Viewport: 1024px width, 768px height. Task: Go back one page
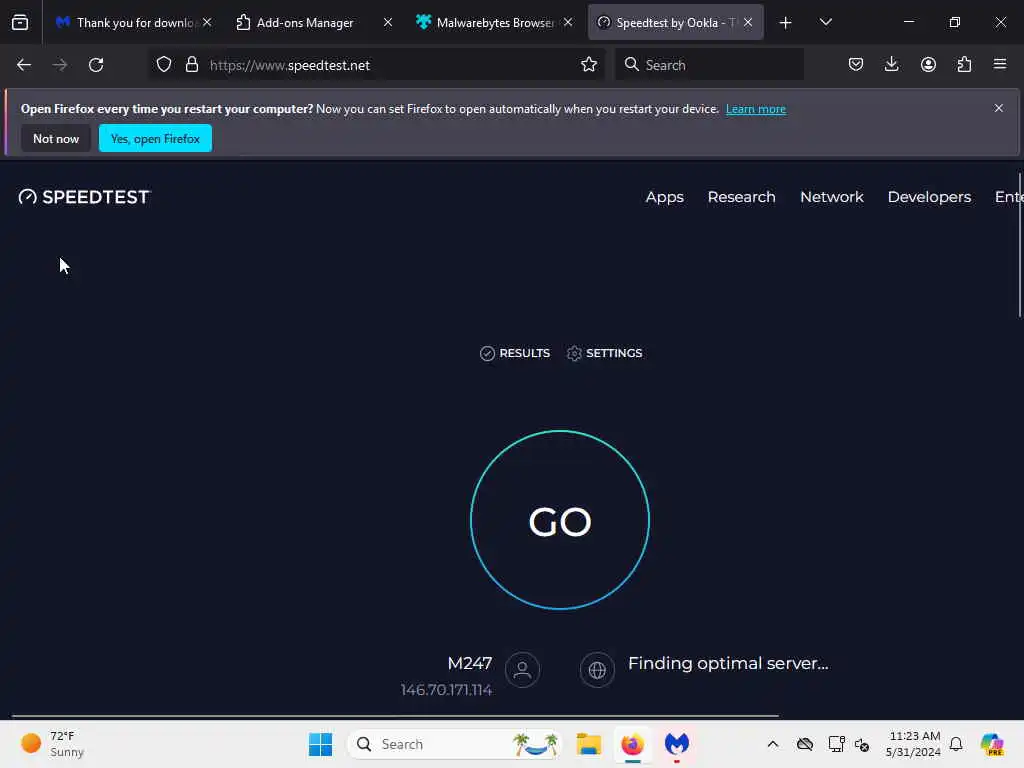tap(24, 65)
